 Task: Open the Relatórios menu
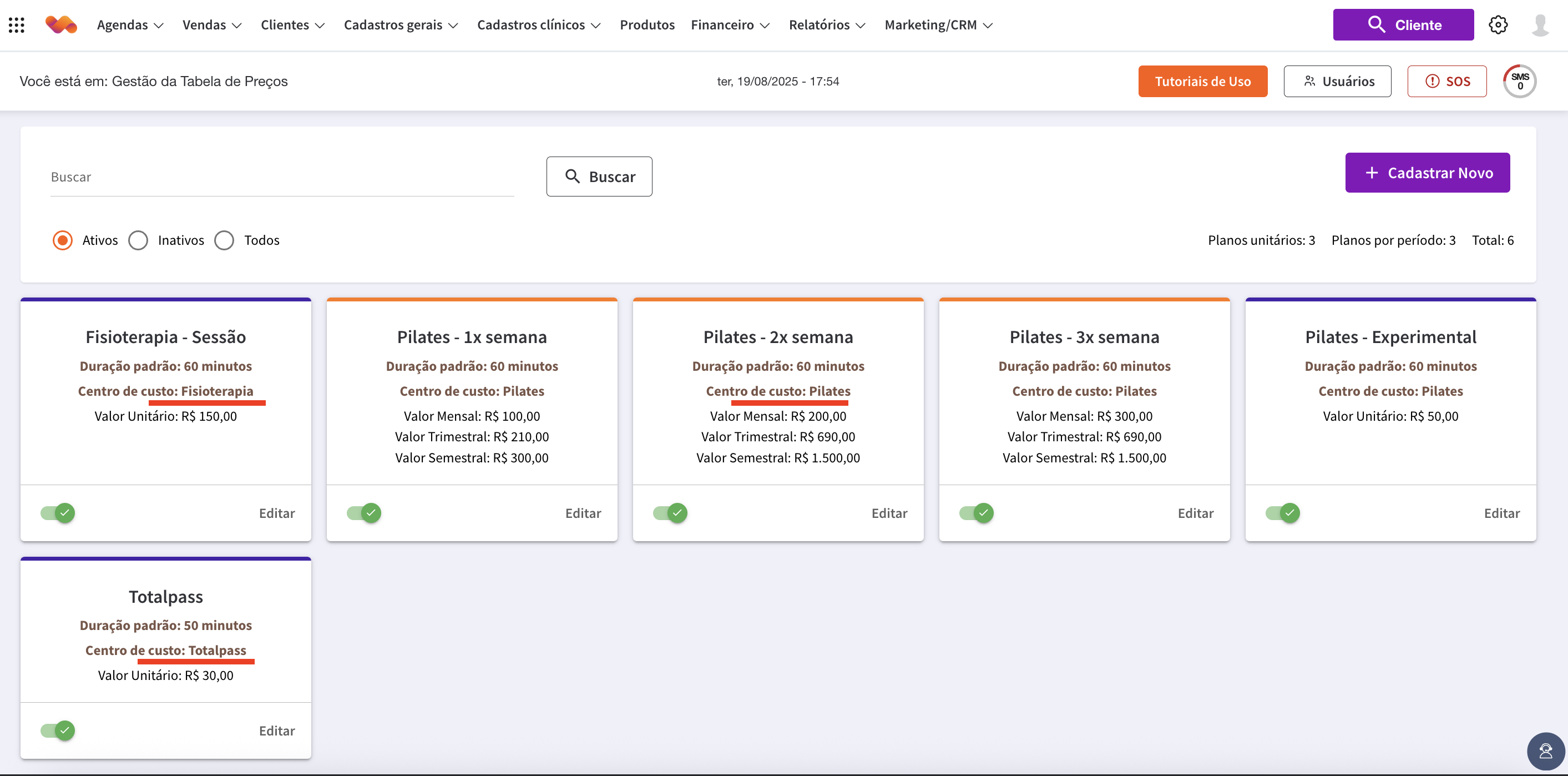[827, 25]
